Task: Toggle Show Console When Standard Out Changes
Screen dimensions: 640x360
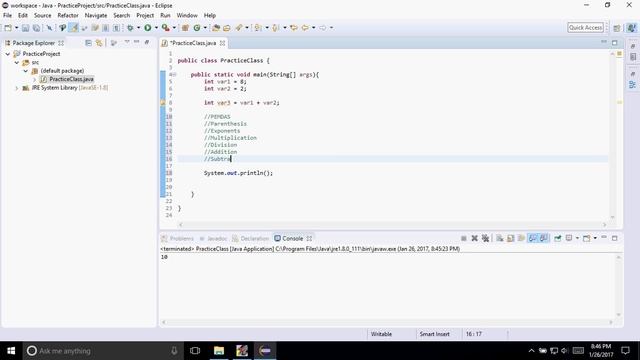Action: click(x=533, y=238)
